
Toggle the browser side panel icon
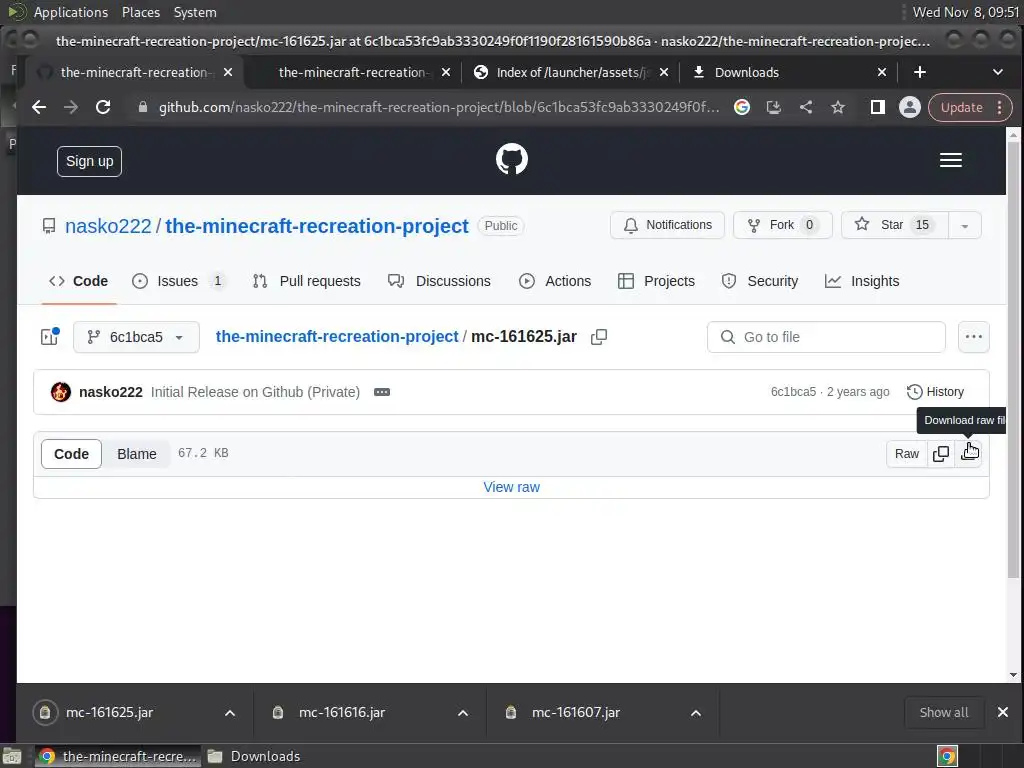click(x=878, y=107)
